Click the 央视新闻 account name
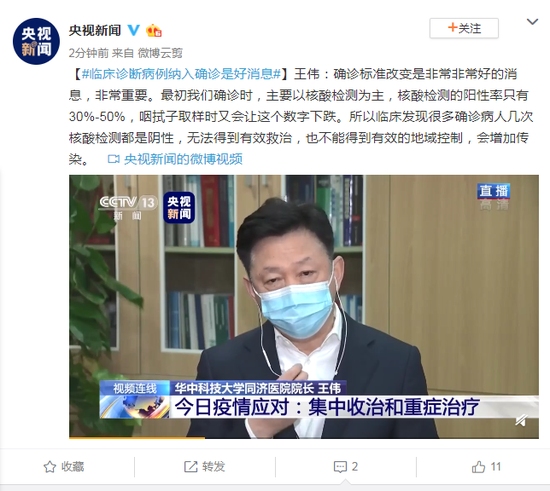550x491 pixels. click(x=95, y=30)
